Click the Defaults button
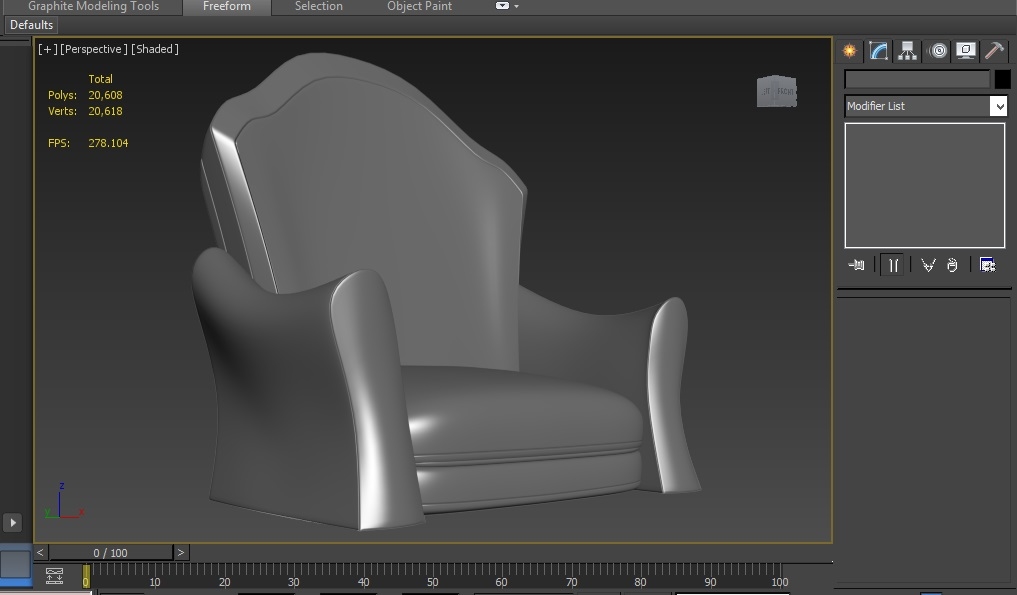 pyautogui.click(x=31, y=25)
